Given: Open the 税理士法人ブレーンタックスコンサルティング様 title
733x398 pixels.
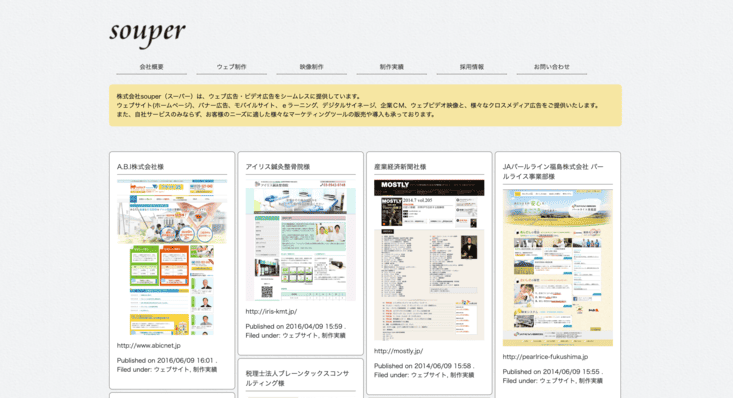Looking at the screenshot, I should pyautogui.click(x=297, y=378).
